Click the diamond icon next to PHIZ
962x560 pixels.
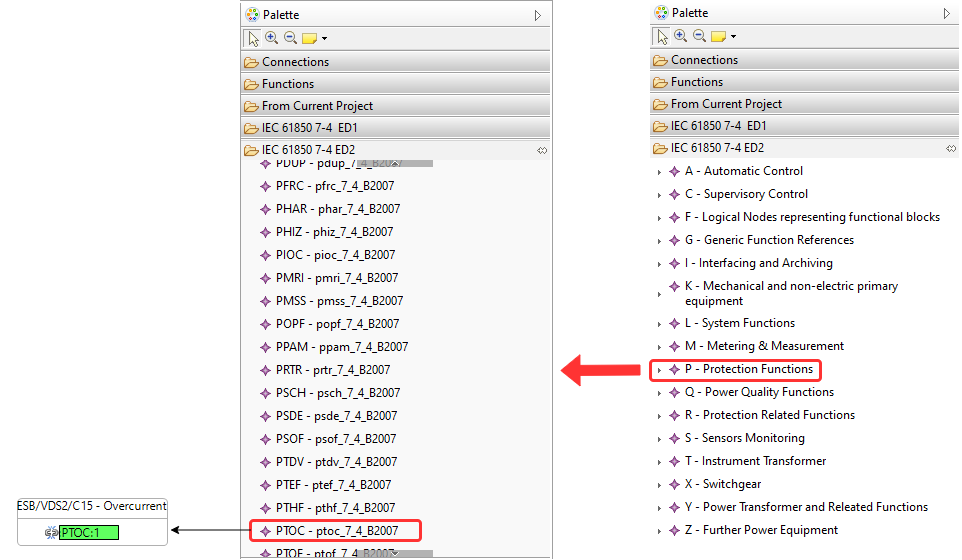tap(265, 232)
